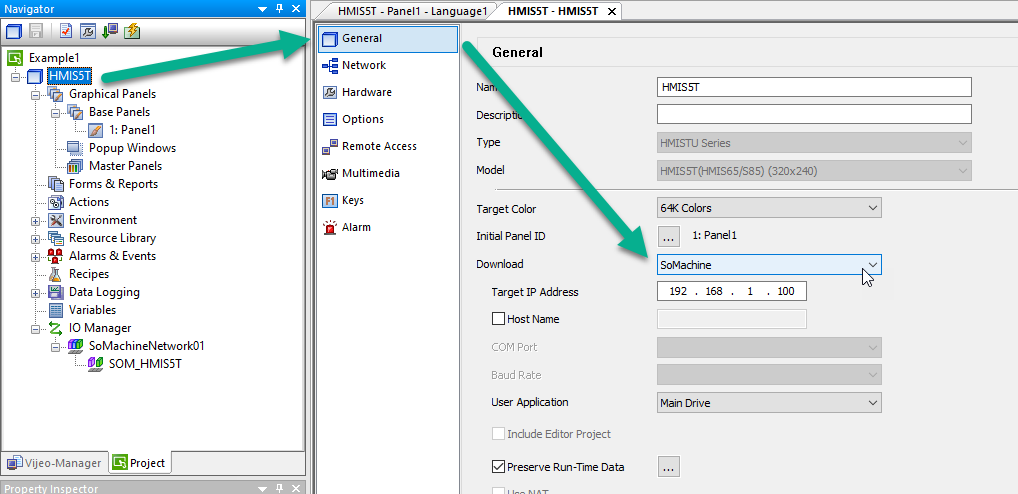Collapse the HMIS5T tree node
Screen dimensions: 1018x494
[15, 77]
